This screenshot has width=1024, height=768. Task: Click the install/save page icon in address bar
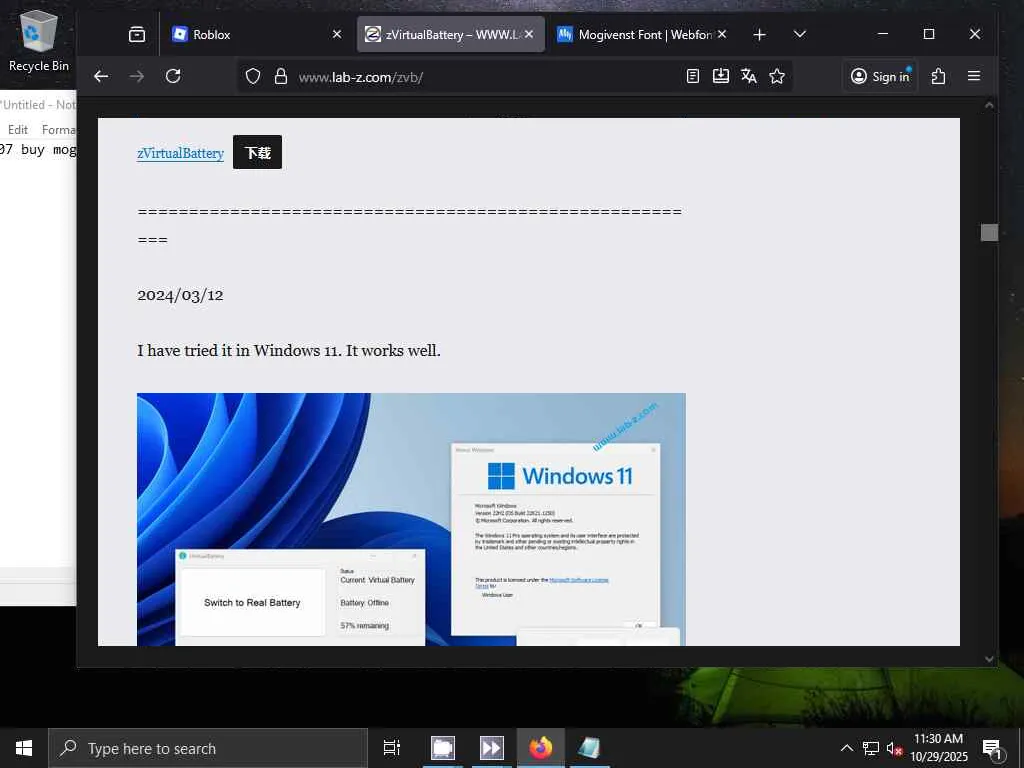pos(721,76)
